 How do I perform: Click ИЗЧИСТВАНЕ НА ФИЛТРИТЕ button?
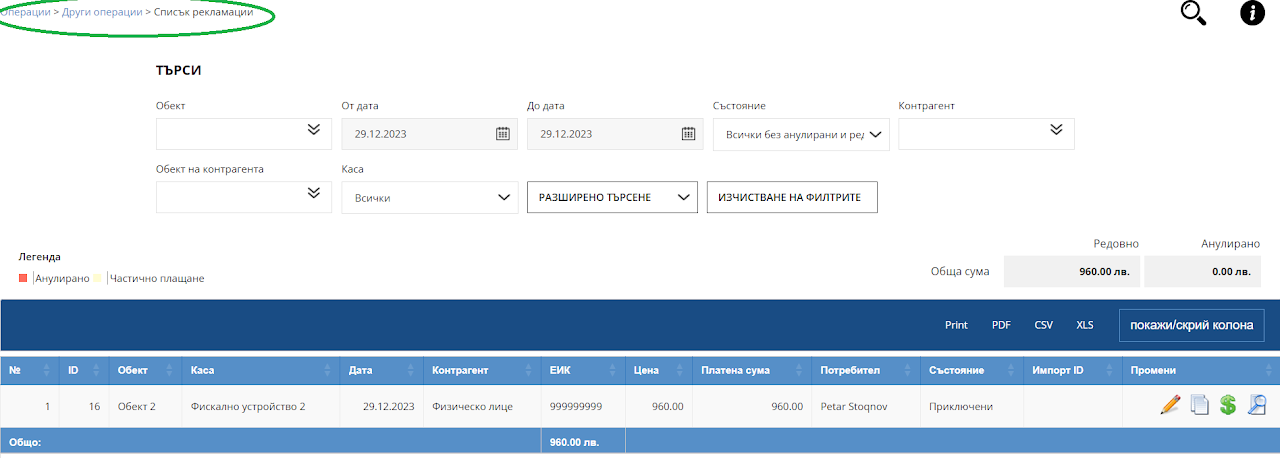(792, 197)
